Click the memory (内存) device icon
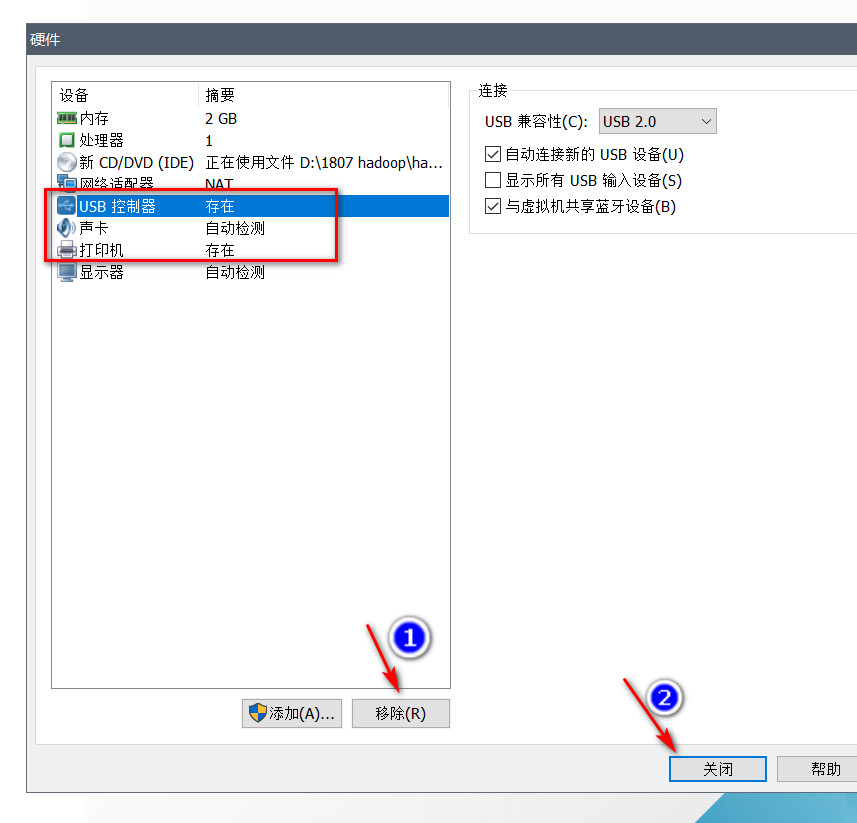Image resolution: width=857 pixels, height=823 pixels. [x=67, y=118]
